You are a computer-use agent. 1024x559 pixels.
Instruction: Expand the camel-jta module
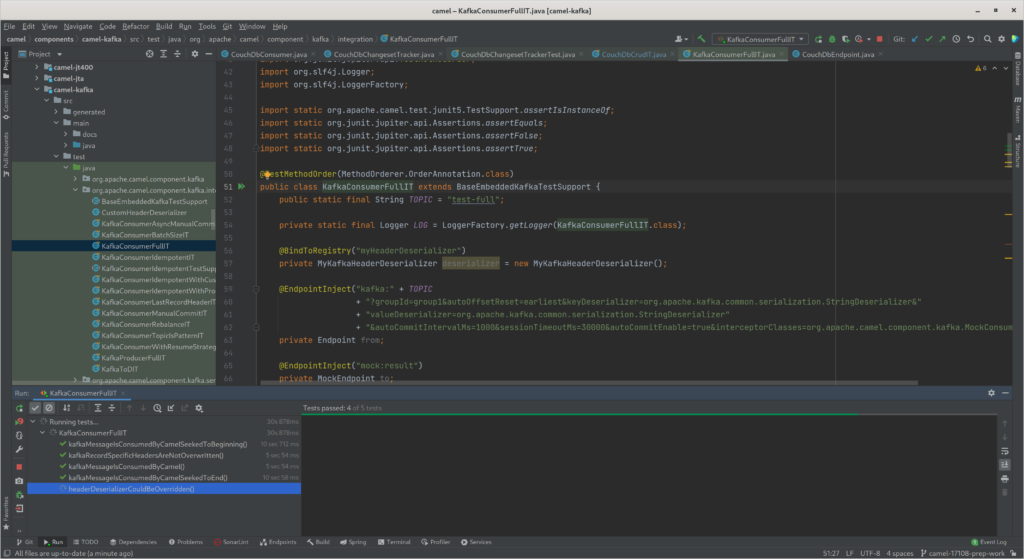pyautogui.click(x=37, y=78)
